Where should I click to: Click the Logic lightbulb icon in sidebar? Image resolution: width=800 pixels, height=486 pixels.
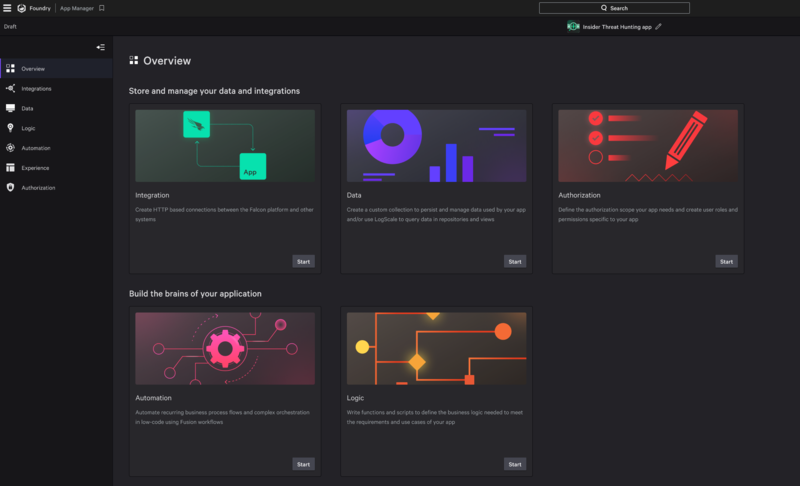click(x=10, y=128)
